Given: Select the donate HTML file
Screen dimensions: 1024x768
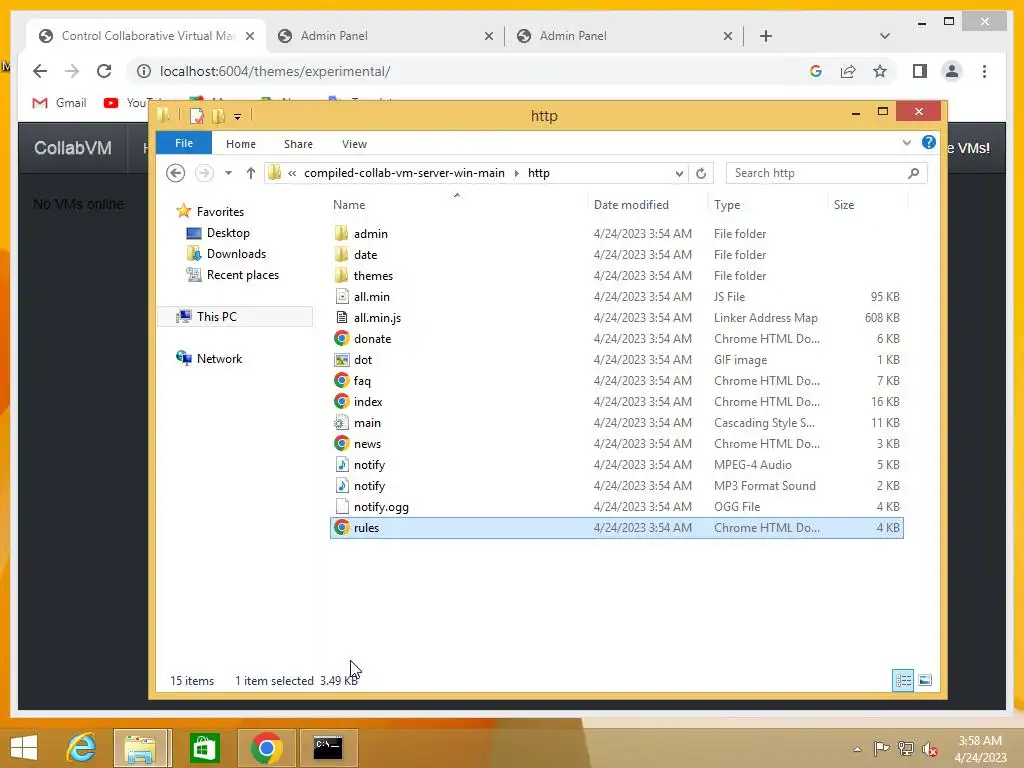Looking at the screenshot, I should (372, 338).
